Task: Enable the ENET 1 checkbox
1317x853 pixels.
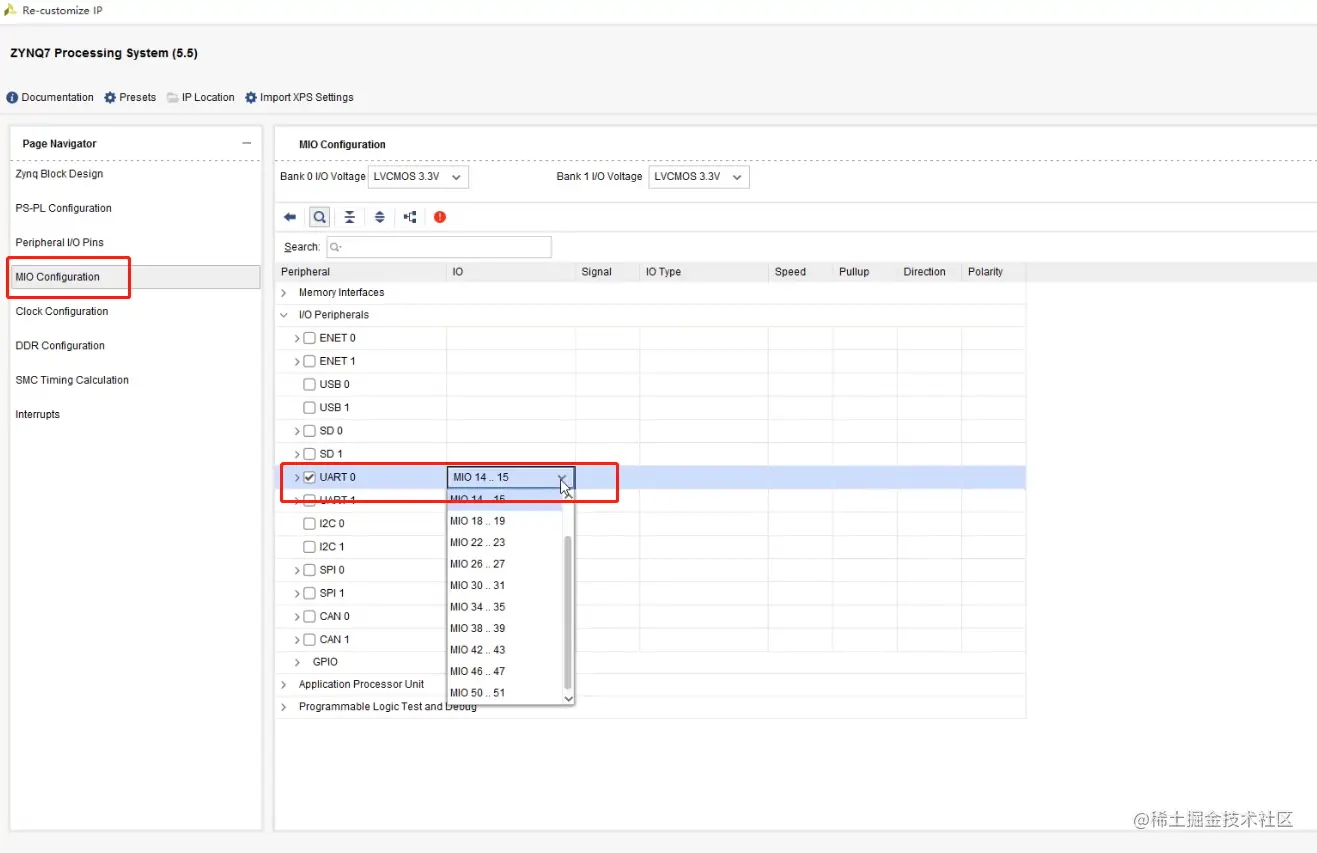Action: pyautogui.click(x=309, y=361)
